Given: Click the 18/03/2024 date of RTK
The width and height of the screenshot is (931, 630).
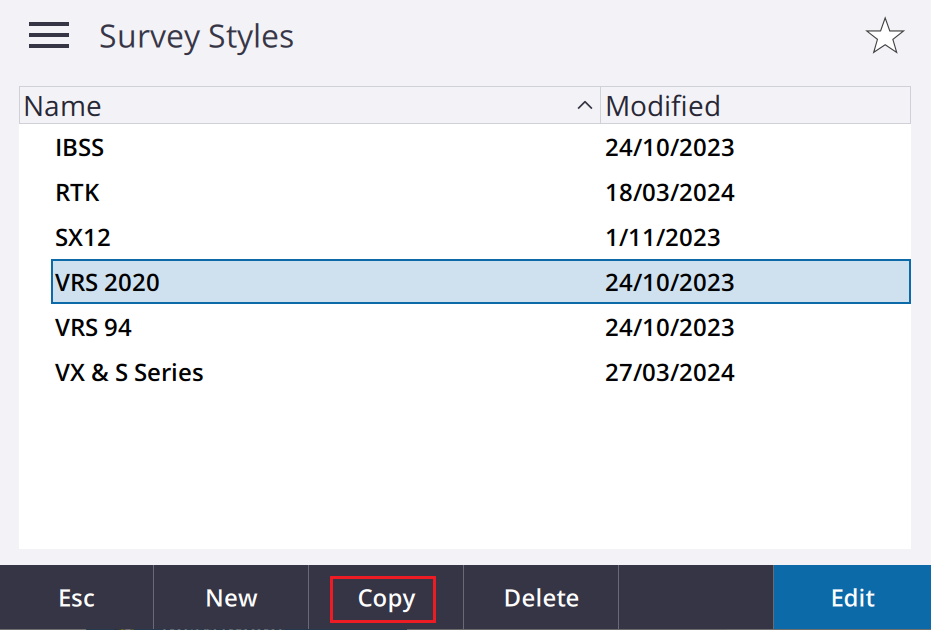Looking at the screenshot, I should click(x=670, y=192).
